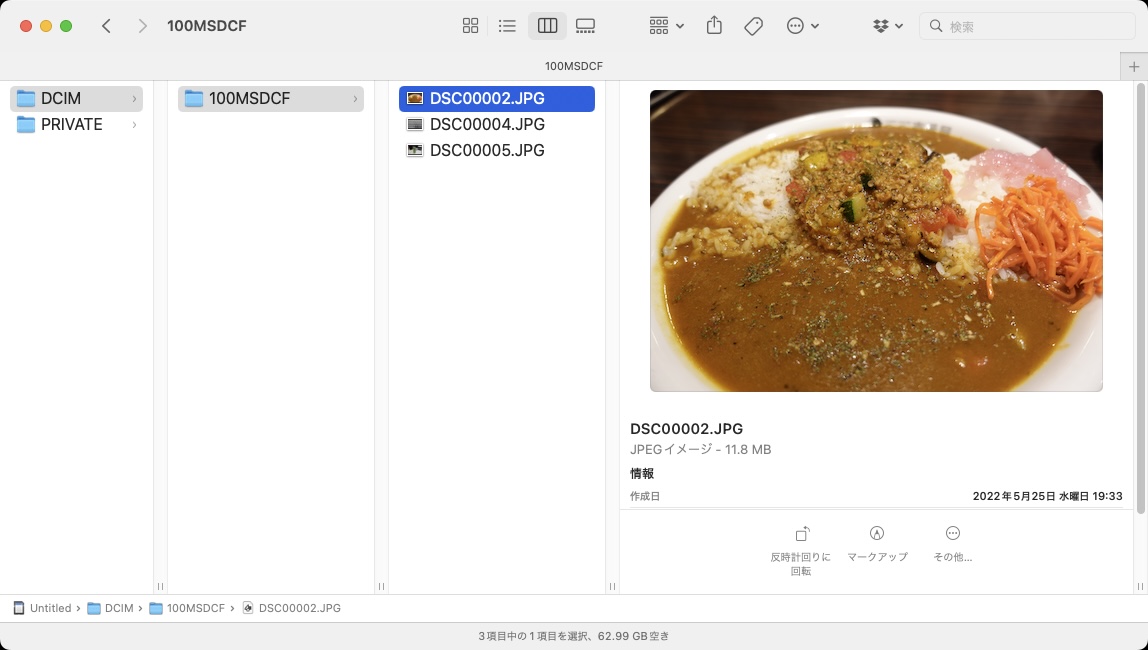The width and height of the screenshot is (1148, 650).
Task: Open the Share icon for DSC00002.JPG
Action: click(x=714, y=25)
